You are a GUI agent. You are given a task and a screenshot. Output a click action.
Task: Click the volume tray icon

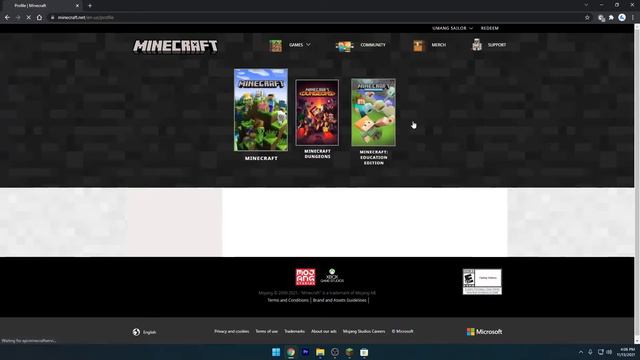point(609,352)
